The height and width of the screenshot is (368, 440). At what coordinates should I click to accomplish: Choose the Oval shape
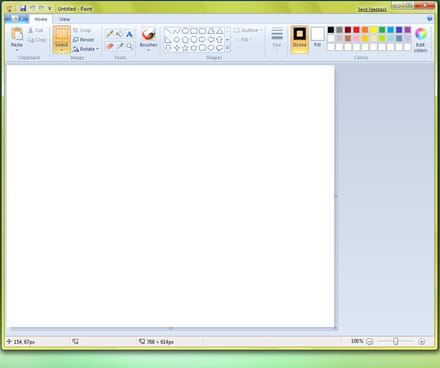pyautogui.click(x=185, y=31)
